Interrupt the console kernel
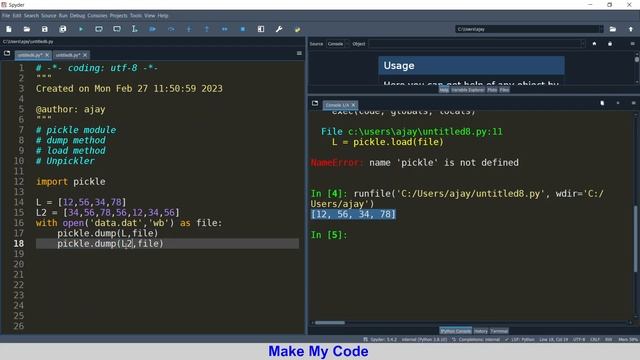This screenshot has height=360, width=640. point(618,103)
